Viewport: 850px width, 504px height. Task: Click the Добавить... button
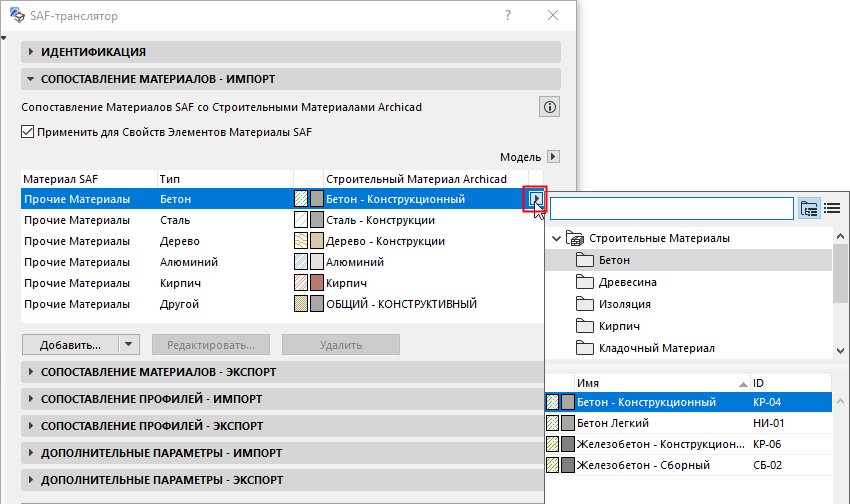pos(70,345)
